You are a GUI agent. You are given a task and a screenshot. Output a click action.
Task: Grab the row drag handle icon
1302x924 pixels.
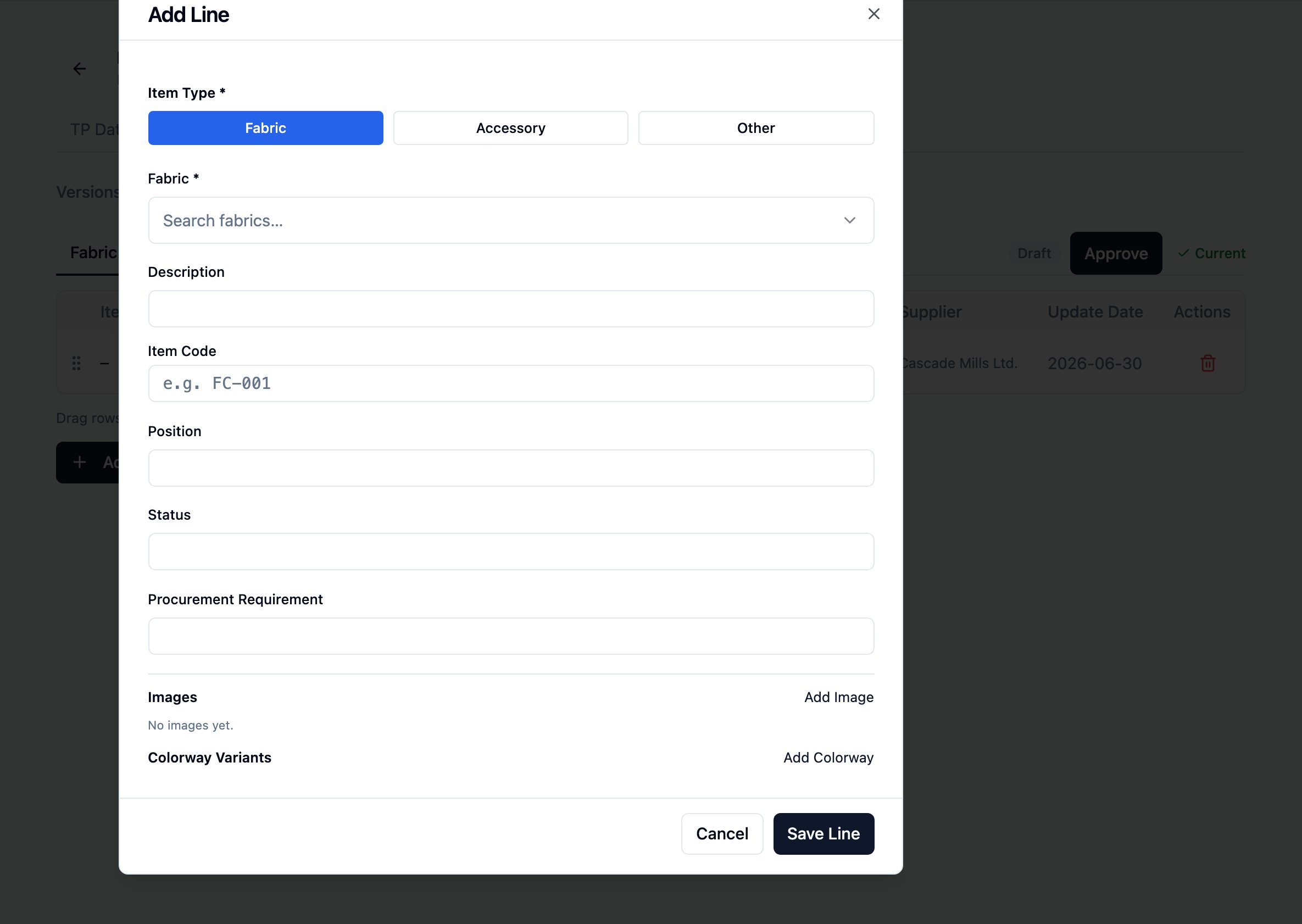(x=76, y=363)
